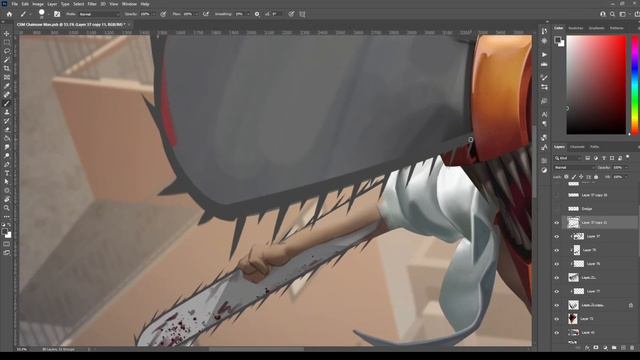Select the Hand tool
This screenshot has height=360, width=640.
coord(7,200)
